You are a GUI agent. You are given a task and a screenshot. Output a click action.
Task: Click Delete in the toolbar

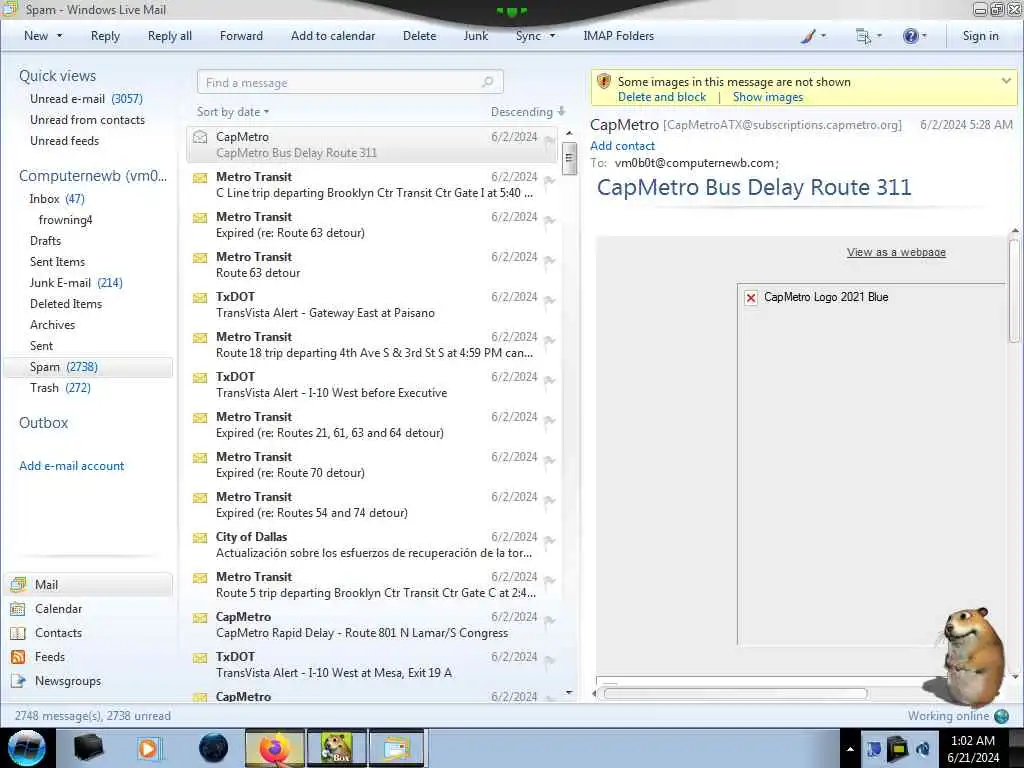419,36
